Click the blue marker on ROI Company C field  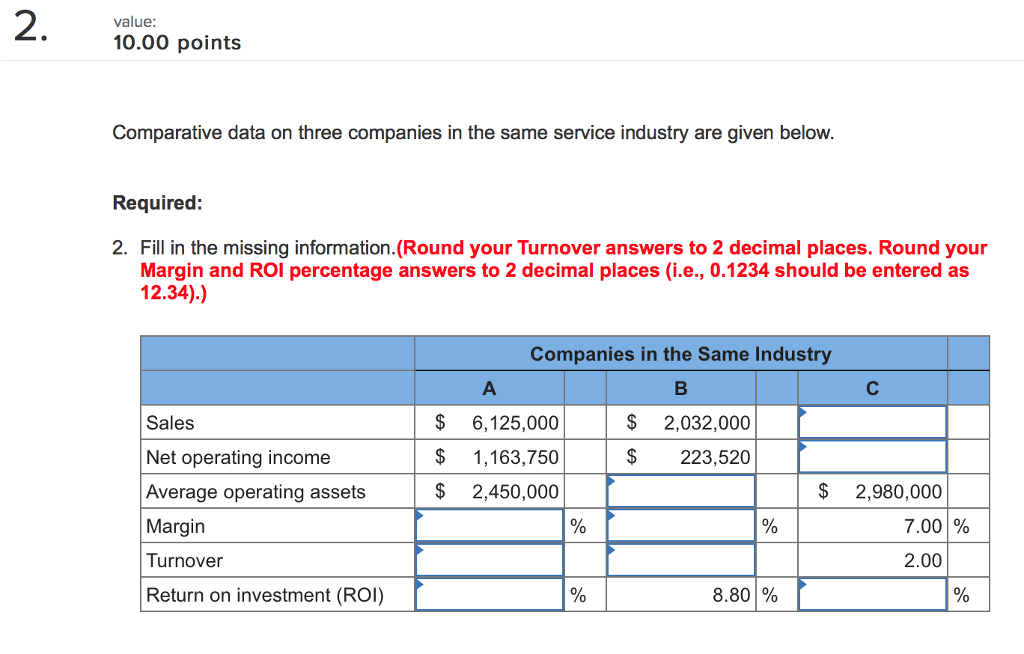tap(803, 584)
